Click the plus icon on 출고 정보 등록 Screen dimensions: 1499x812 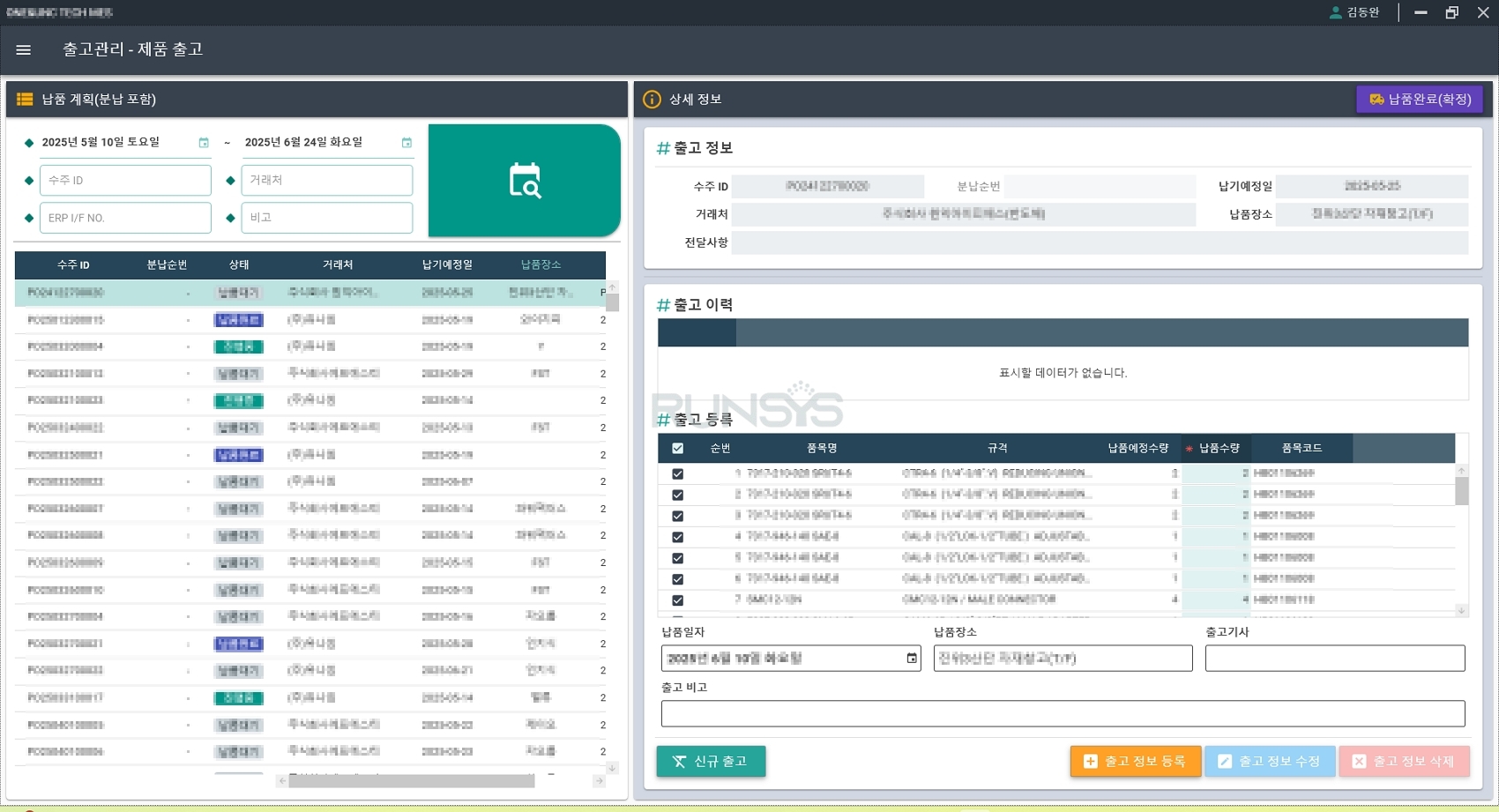tap(1088, 761)
